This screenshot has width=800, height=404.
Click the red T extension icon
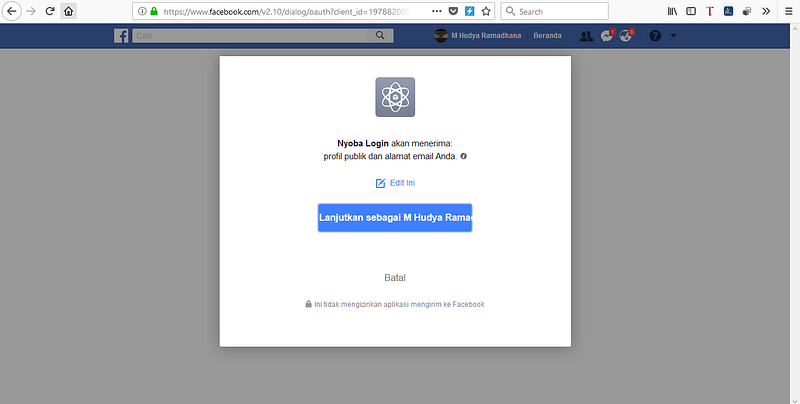point(710,11)
